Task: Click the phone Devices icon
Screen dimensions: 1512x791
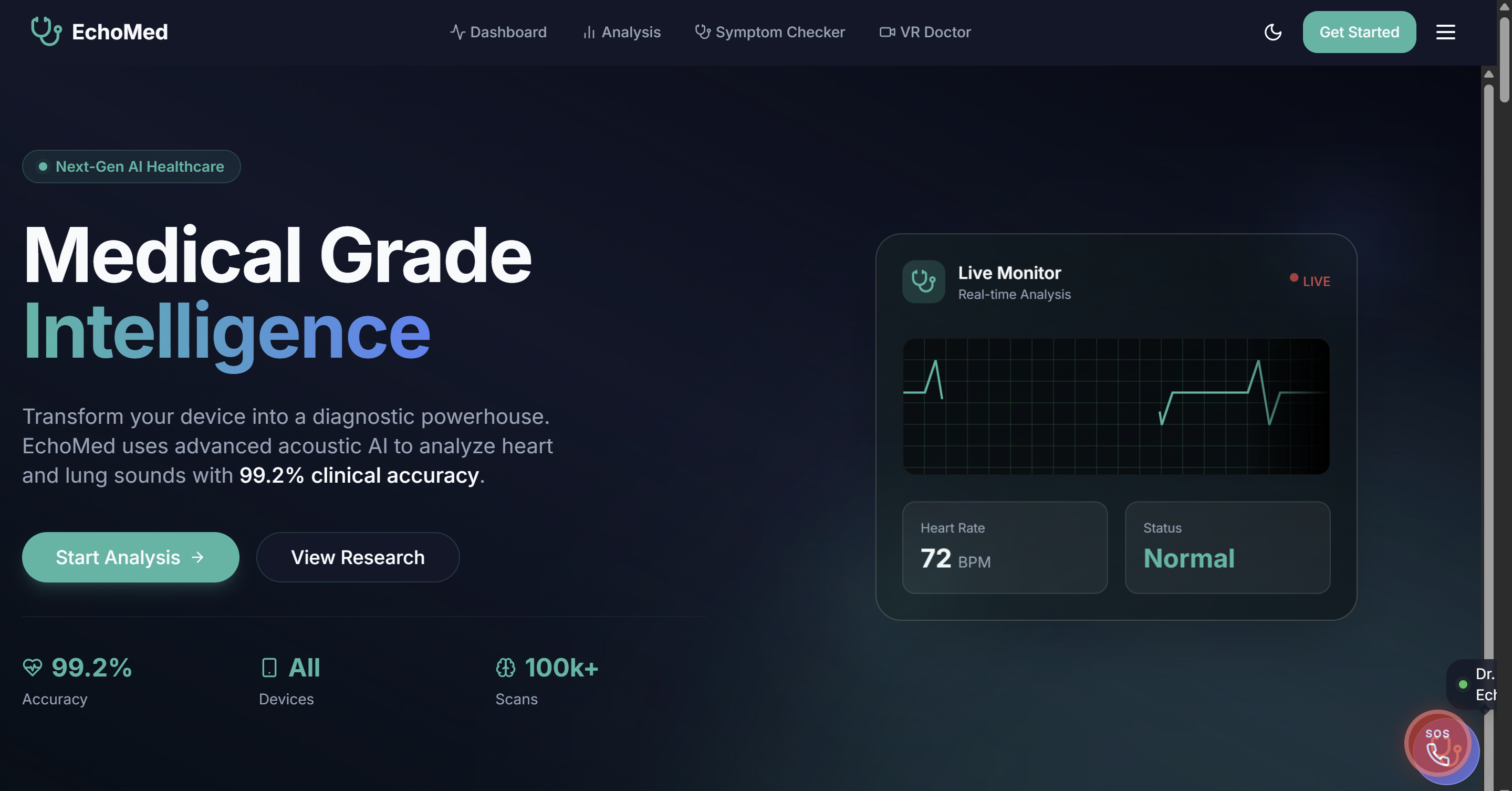Action: pos(269,667)
